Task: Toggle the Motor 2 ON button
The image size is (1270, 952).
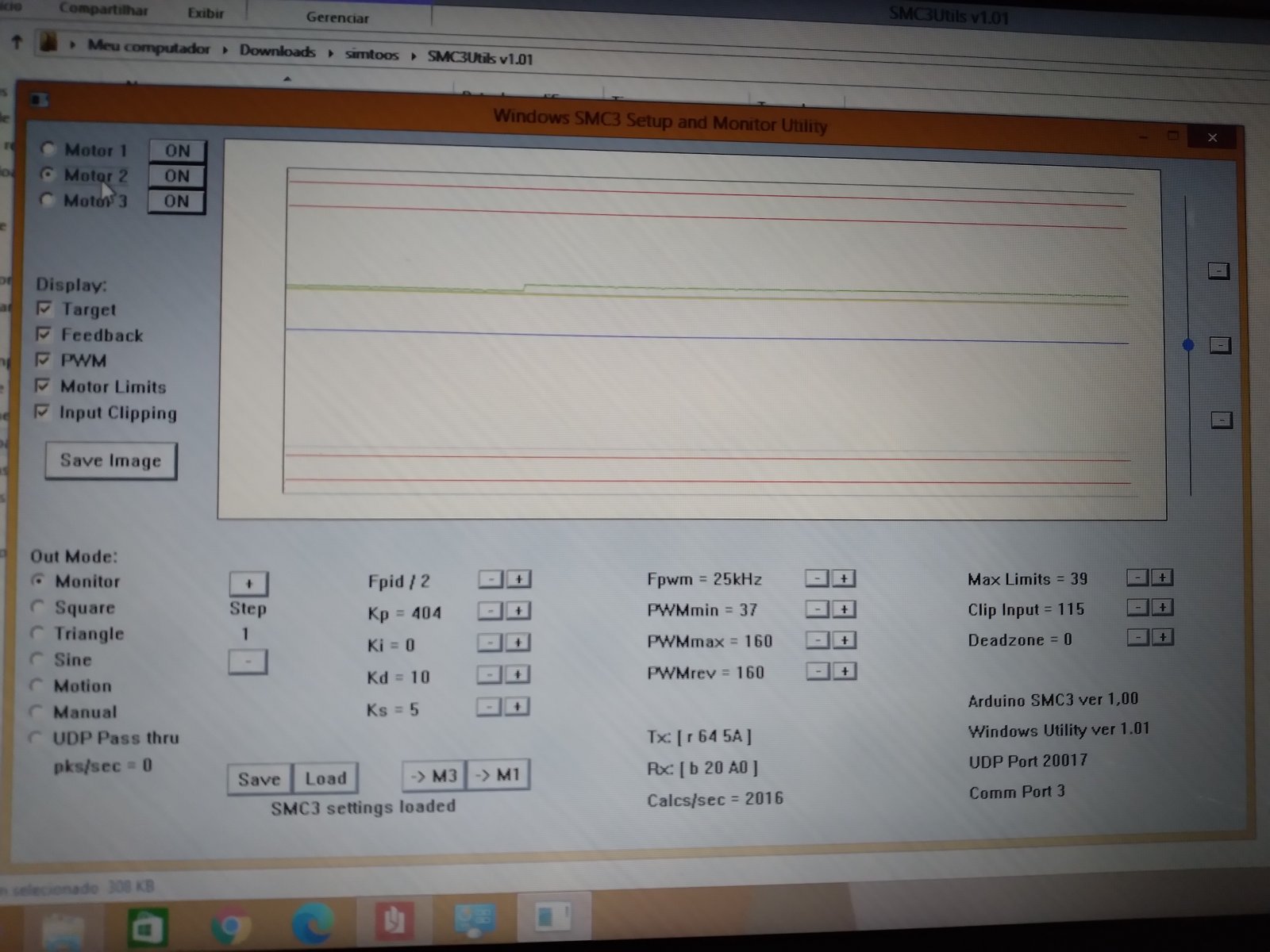Action: 177,176
